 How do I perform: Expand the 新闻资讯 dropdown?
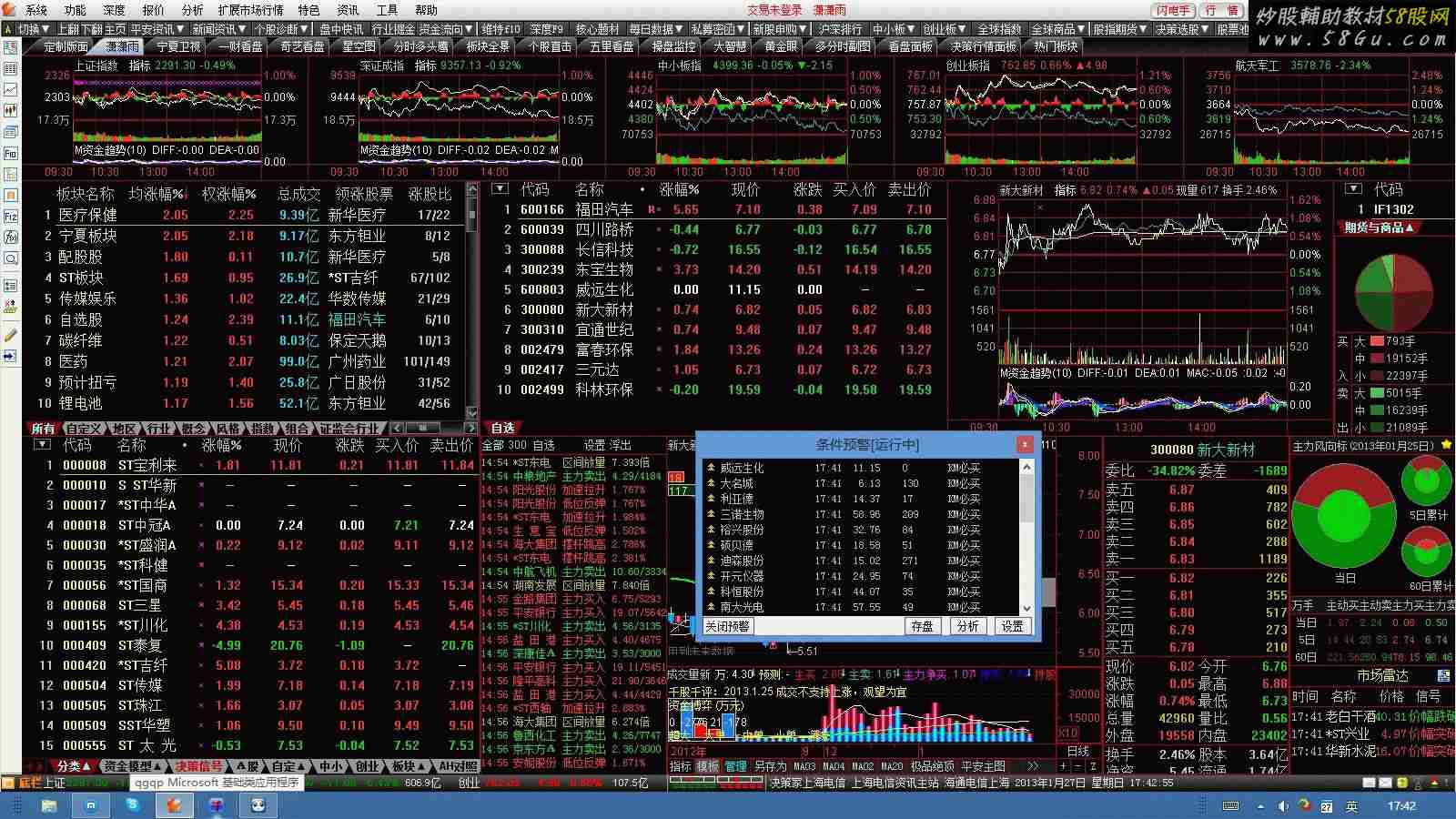(x=218, y=29)
